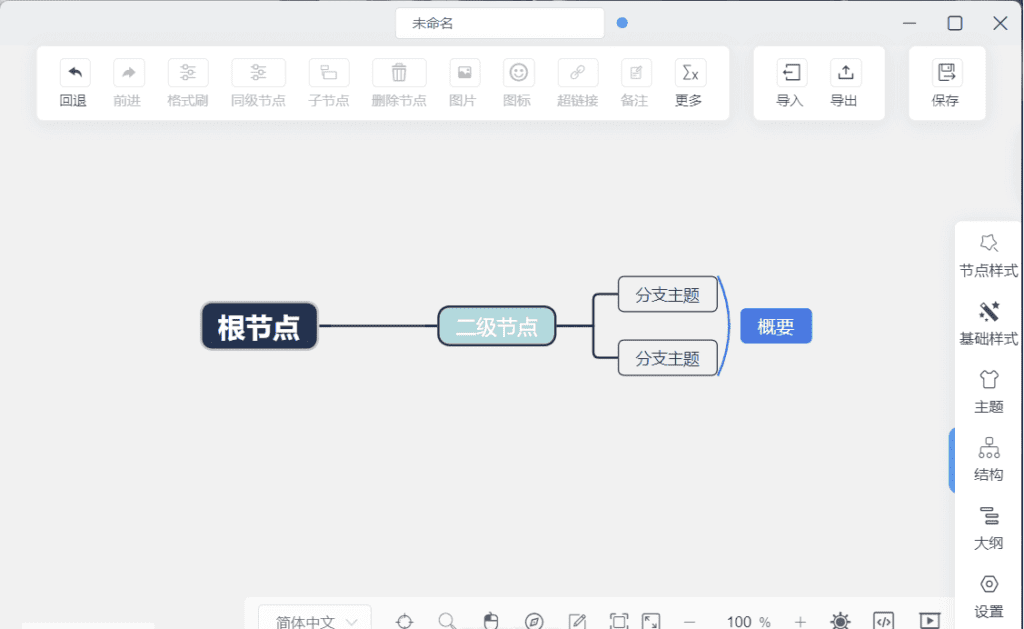1024x629 pixels.
Task: Select the 根节点 root node
Action: pos(259,326)
